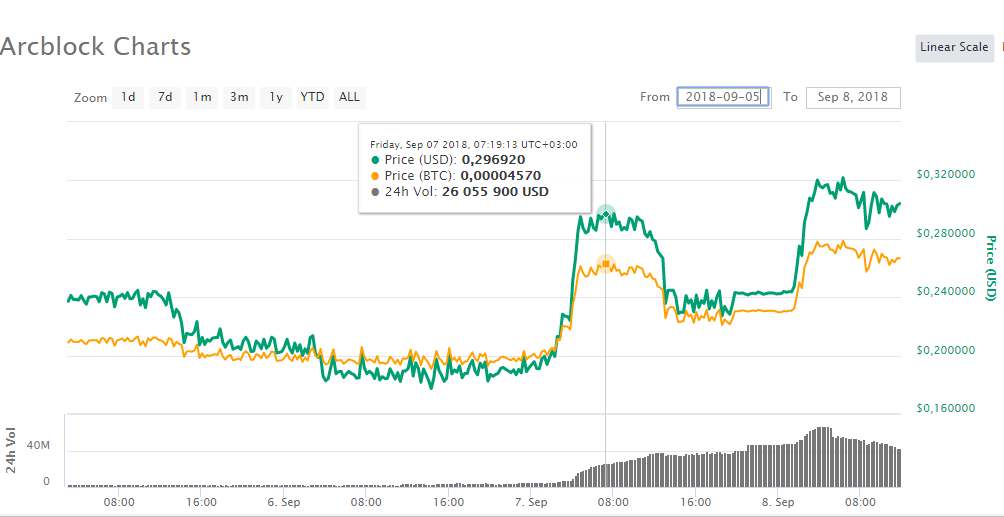Select YTD zoom range
Image resolution: width=1004 pixels, height=517 pixels.
point(312,97)
